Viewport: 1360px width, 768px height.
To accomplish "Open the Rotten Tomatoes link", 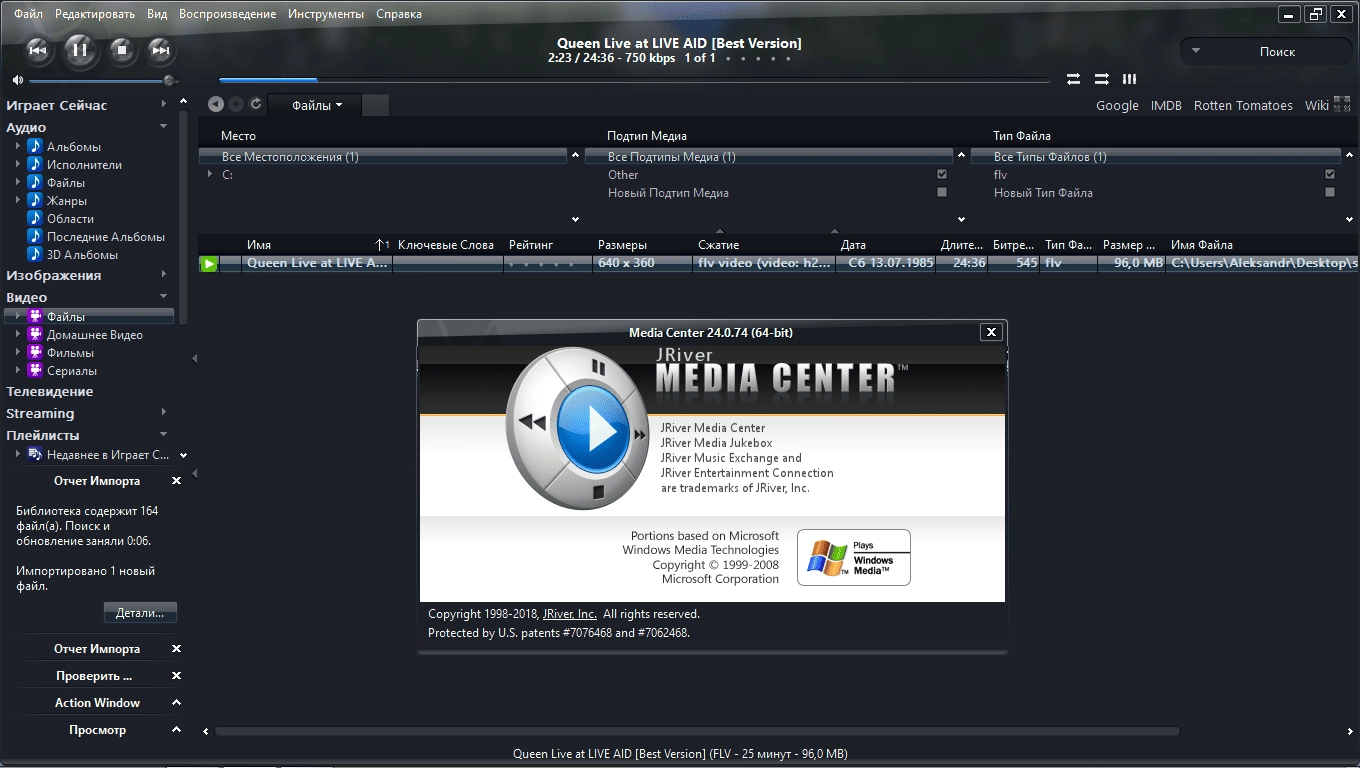I will point(1243,105).
